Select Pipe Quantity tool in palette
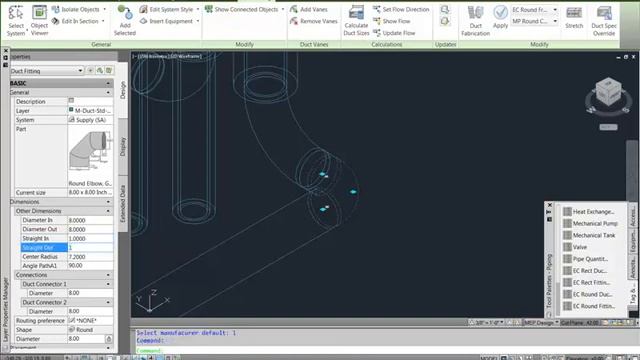The width and height of the screenshot is (640, 360). point(586,259)
